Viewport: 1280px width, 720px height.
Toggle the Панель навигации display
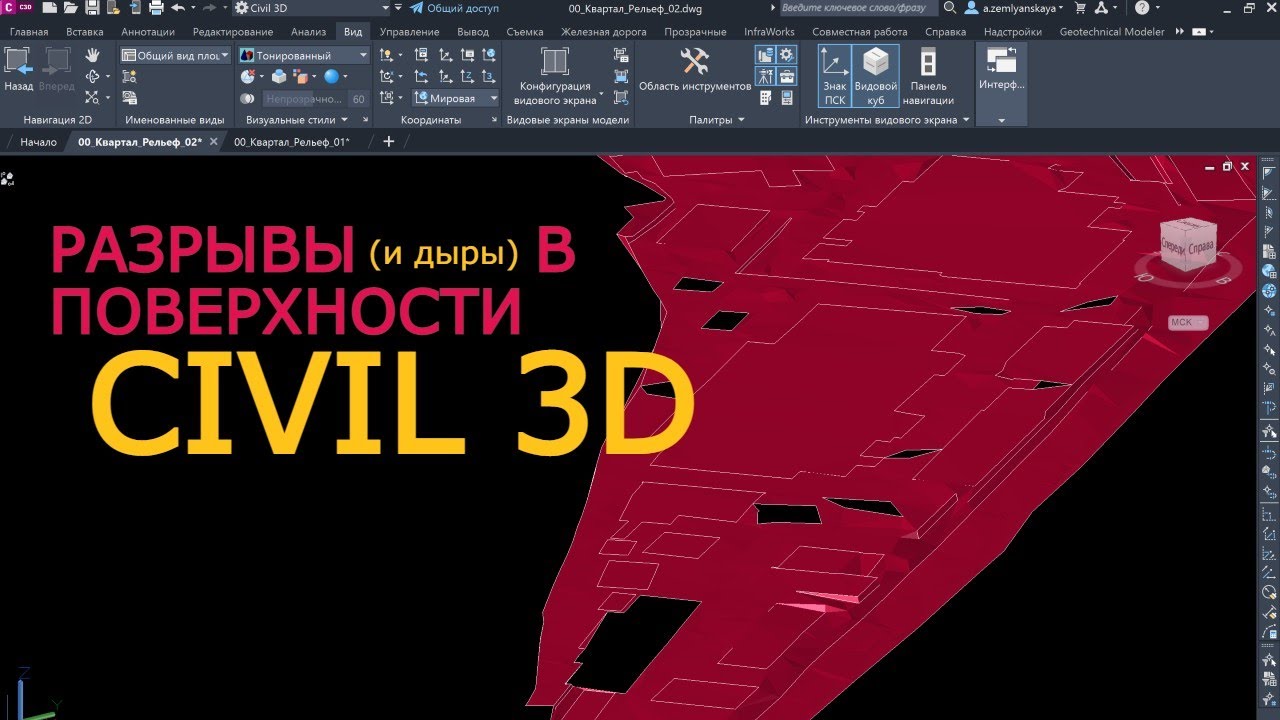pos(928,76)
